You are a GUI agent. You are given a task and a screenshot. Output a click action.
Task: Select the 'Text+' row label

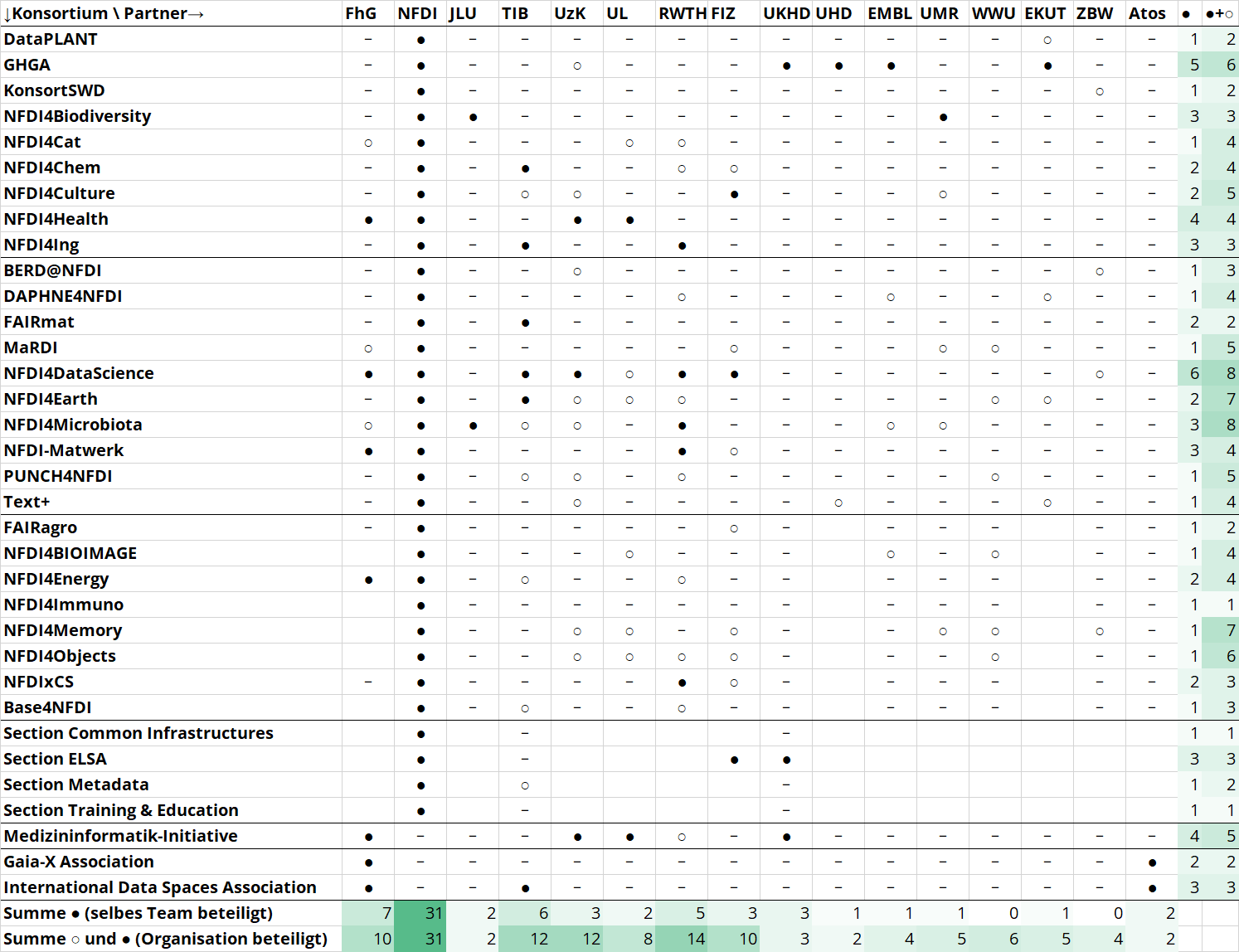(27, 502)
